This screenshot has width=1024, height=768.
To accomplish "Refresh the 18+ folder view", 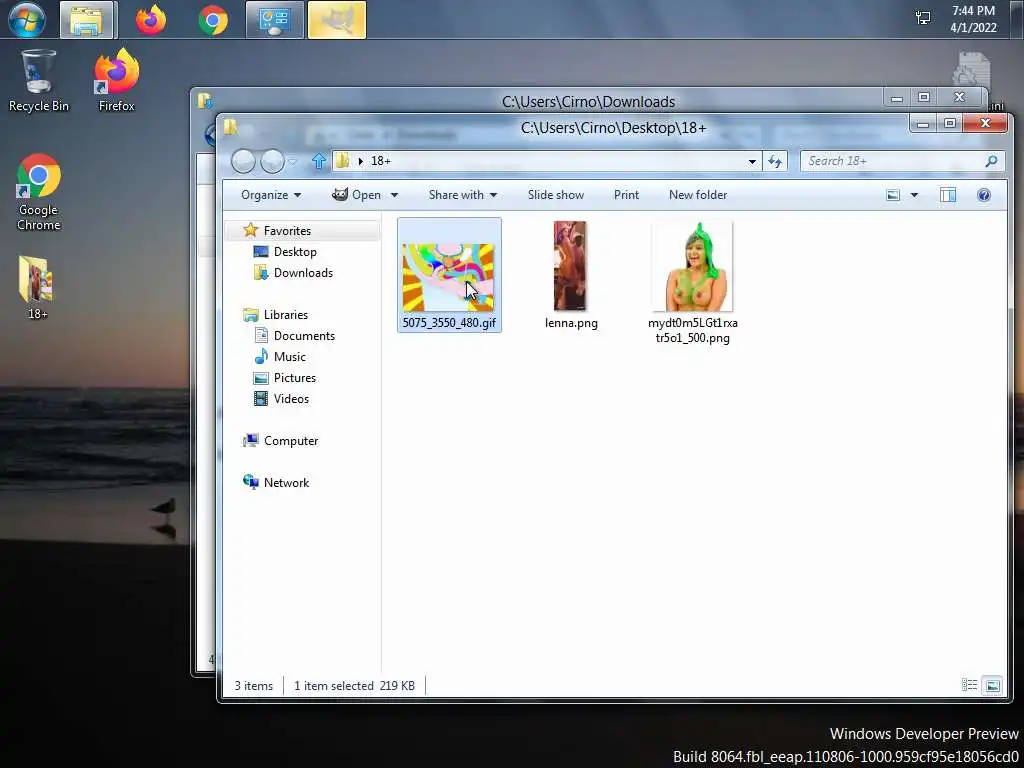I will coord(775,161).
